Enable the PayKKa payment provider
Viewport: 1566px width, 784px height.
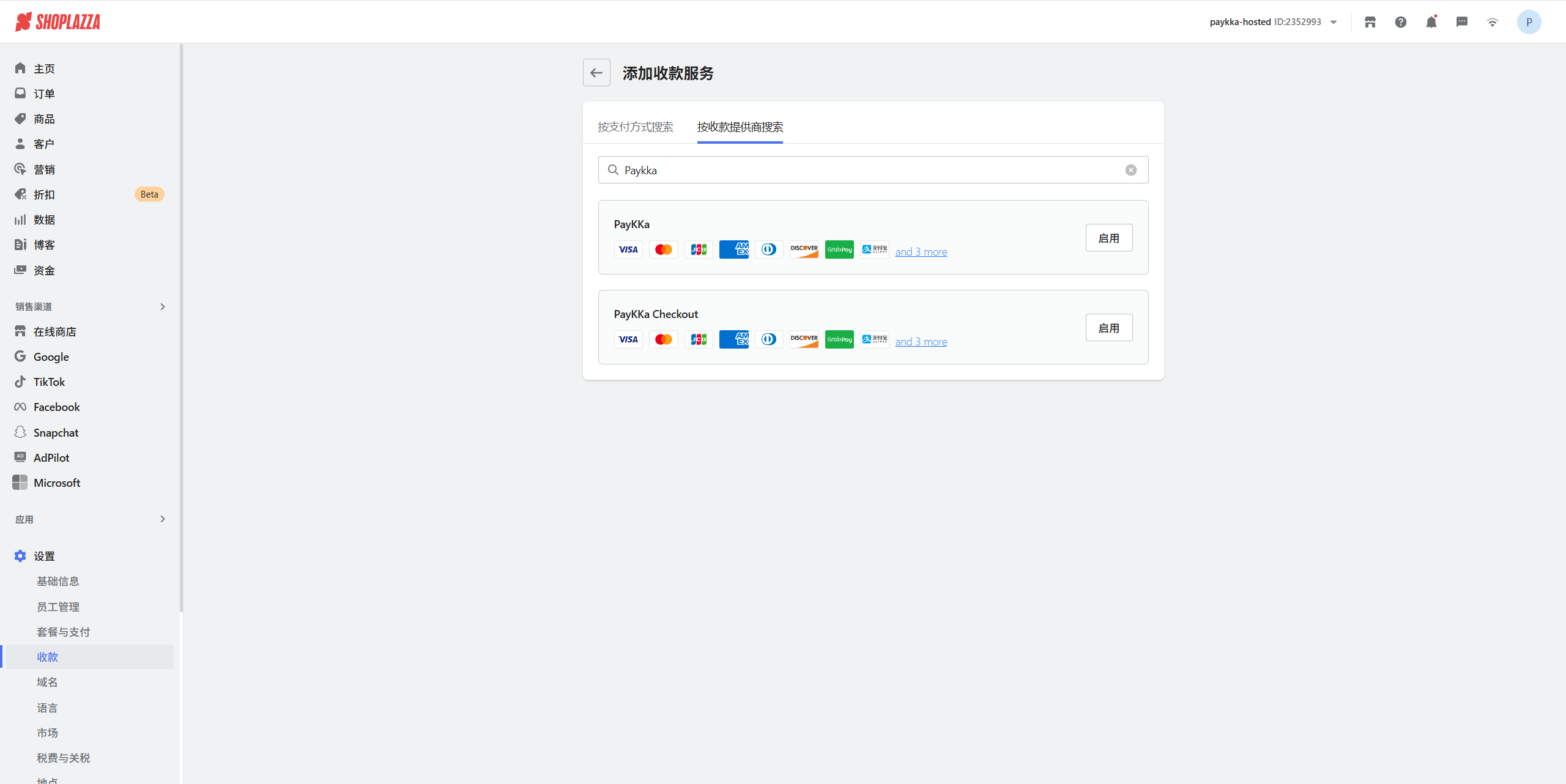(x=1108, y=238)
